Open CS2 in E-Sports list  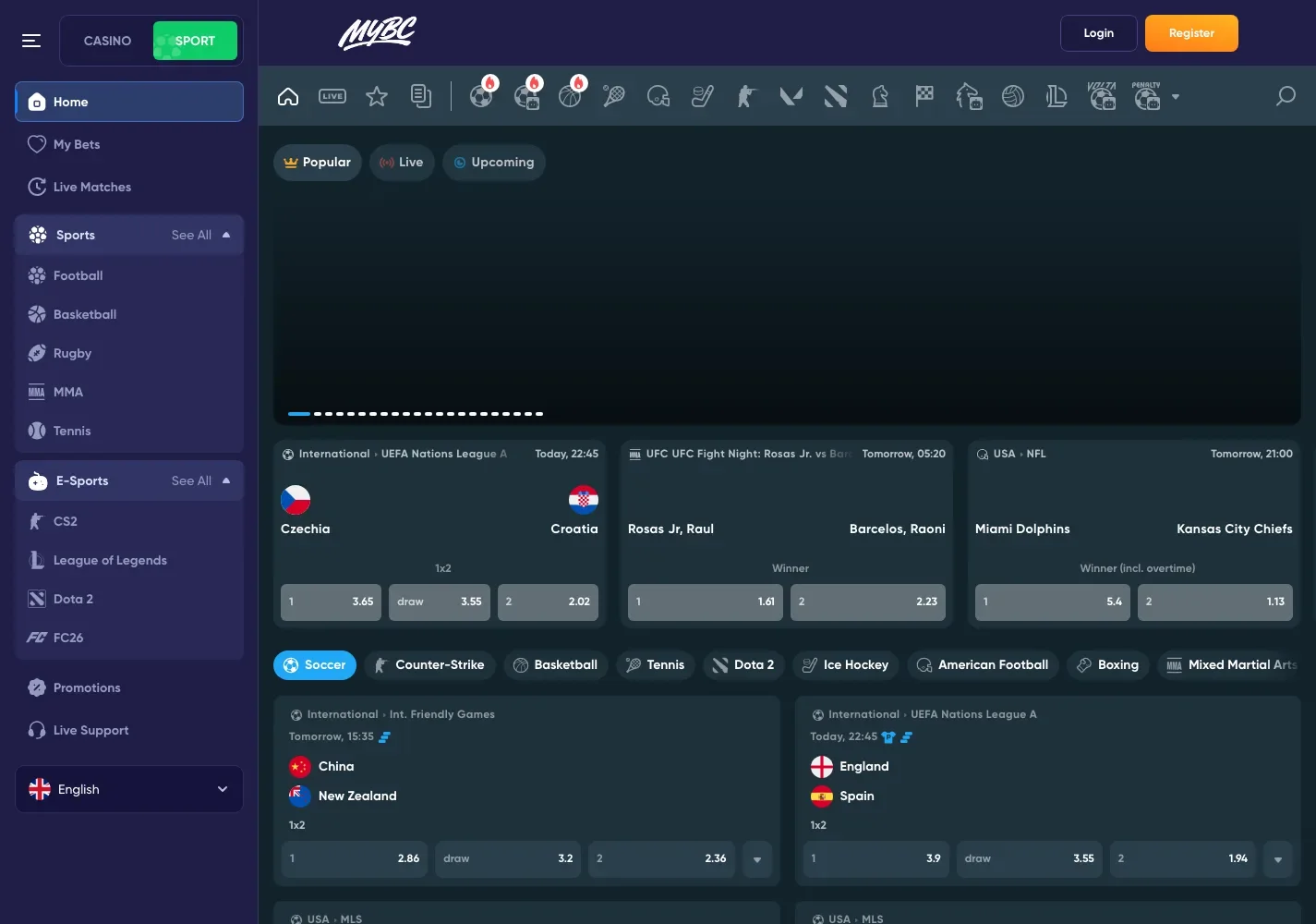(129, 521)
